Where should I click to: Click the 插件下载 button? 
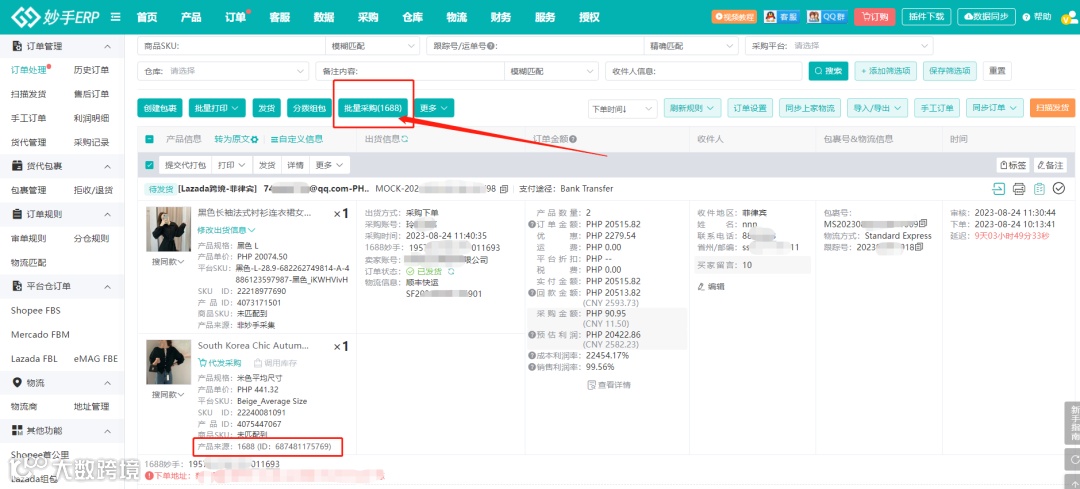(926, 17)
